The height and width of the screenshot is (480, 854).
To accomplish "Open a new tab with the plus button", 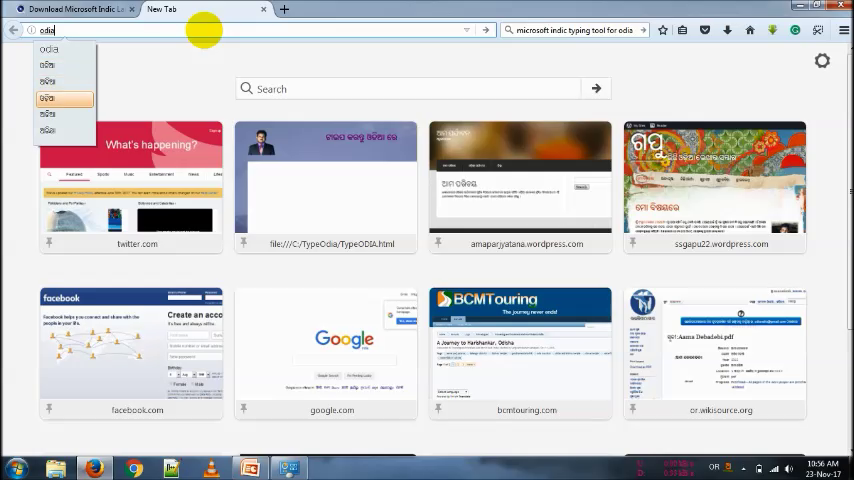I will pyautogui.click(x=284, y=9).
